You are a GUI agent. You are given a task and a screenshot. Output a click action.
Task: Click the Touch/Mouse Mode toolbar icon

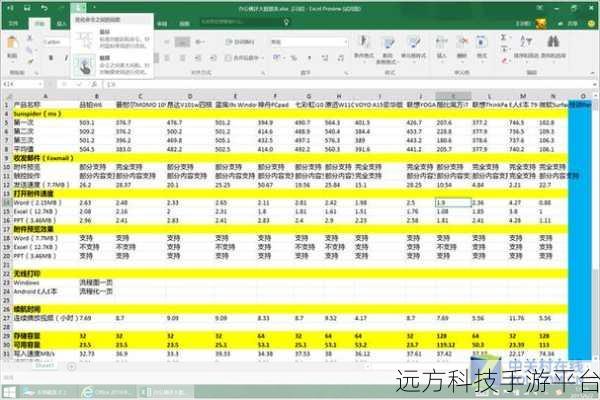click(x=78, y=8)
